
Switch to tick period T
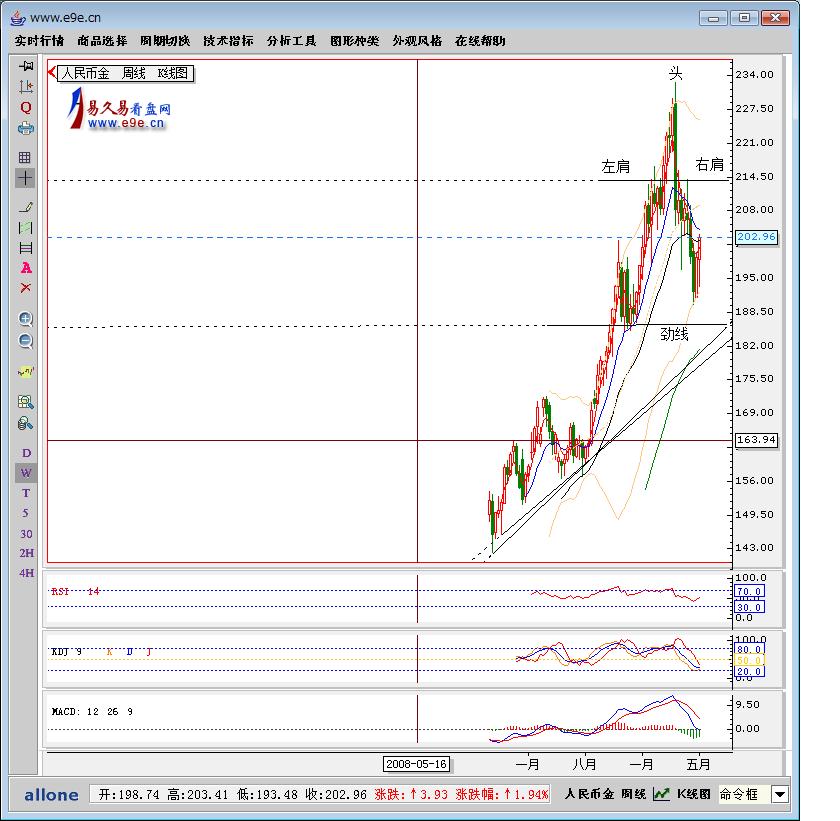(x=26, y=493)
